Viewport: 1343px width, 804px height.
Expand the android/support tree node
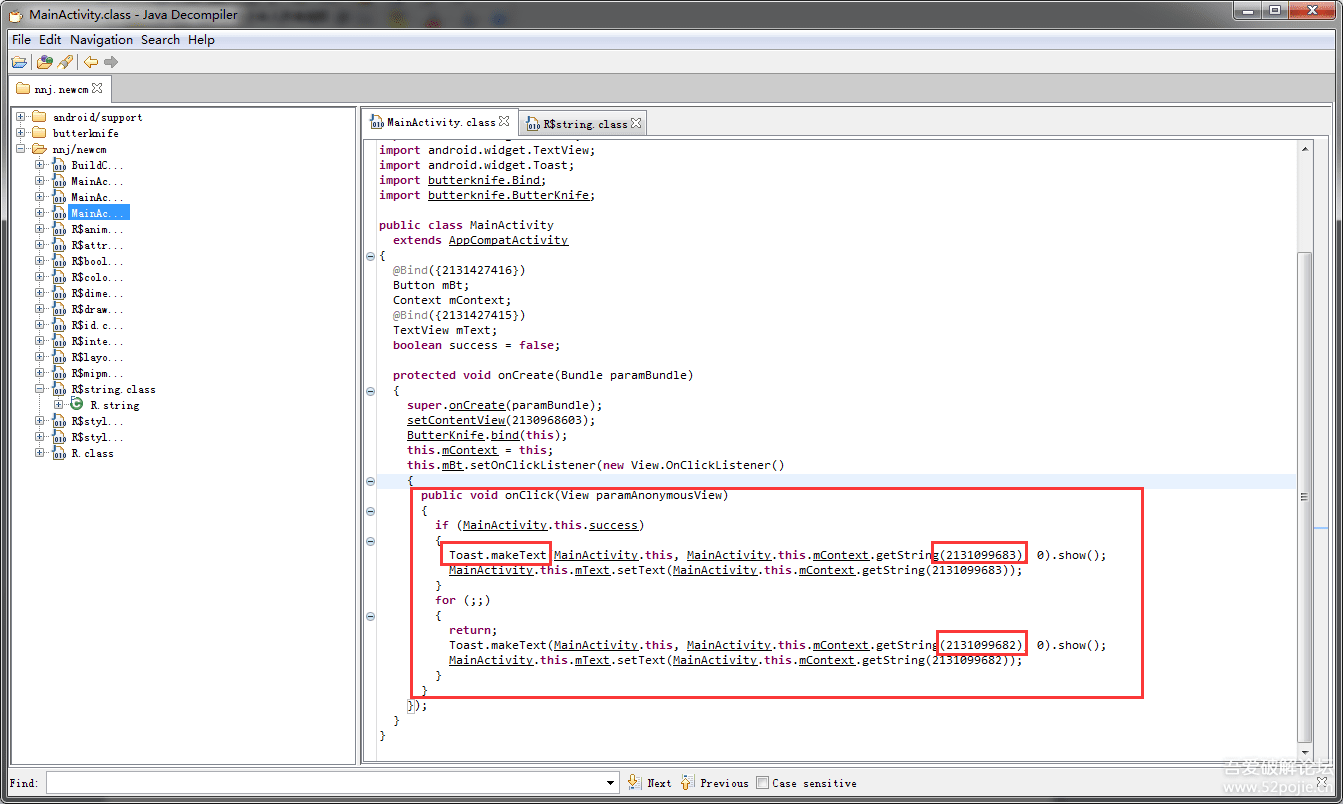[20, 117]
